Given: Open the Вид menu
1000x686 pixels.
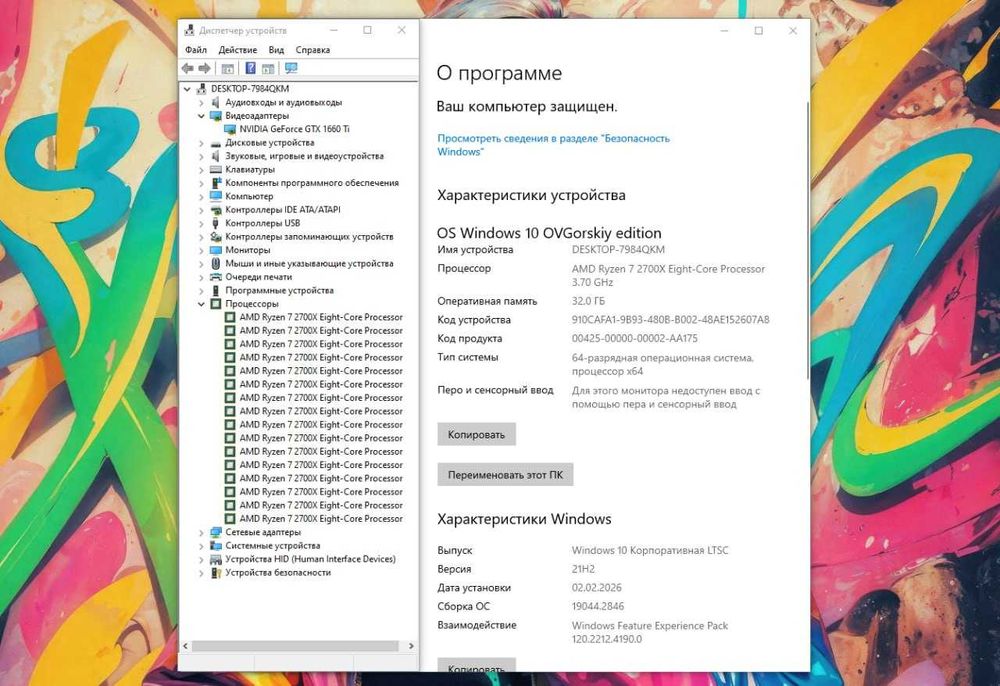Looking at the screenshot, I should click(276, 50).
